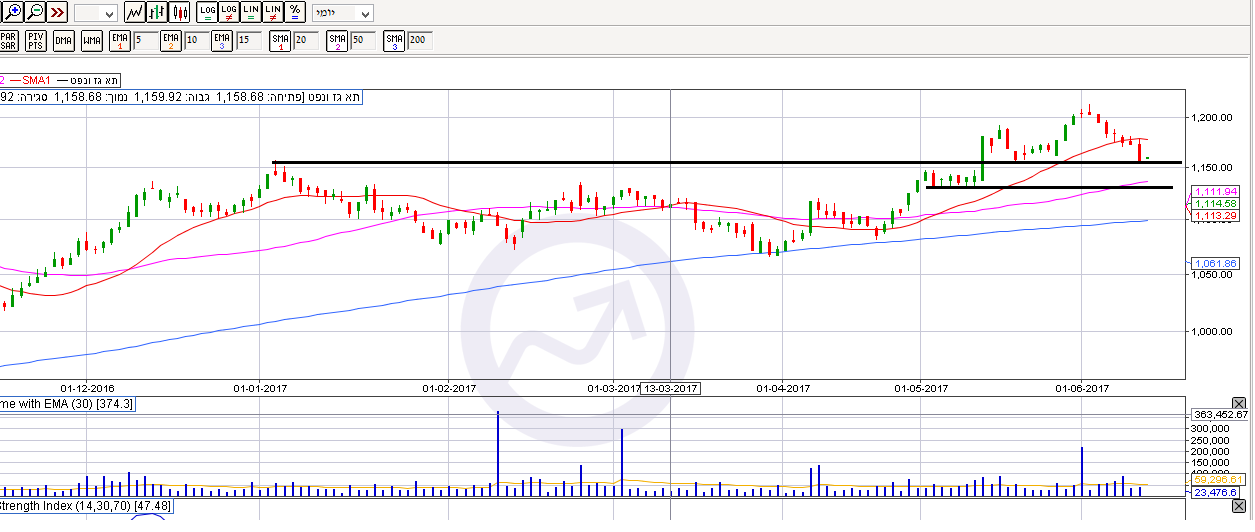Toggle the EMA 3 indicator
The image size is (1255, 532).
221,41
